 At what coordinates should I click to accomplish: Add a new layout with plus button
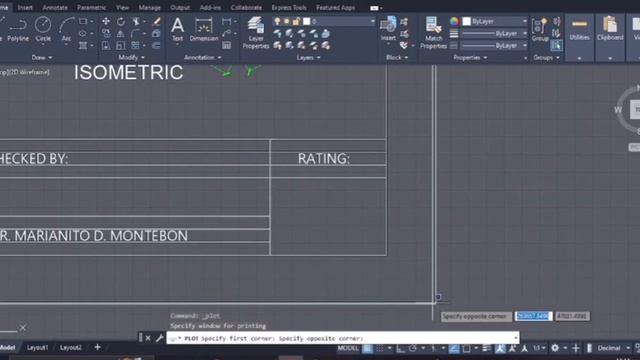click(97, 348)
